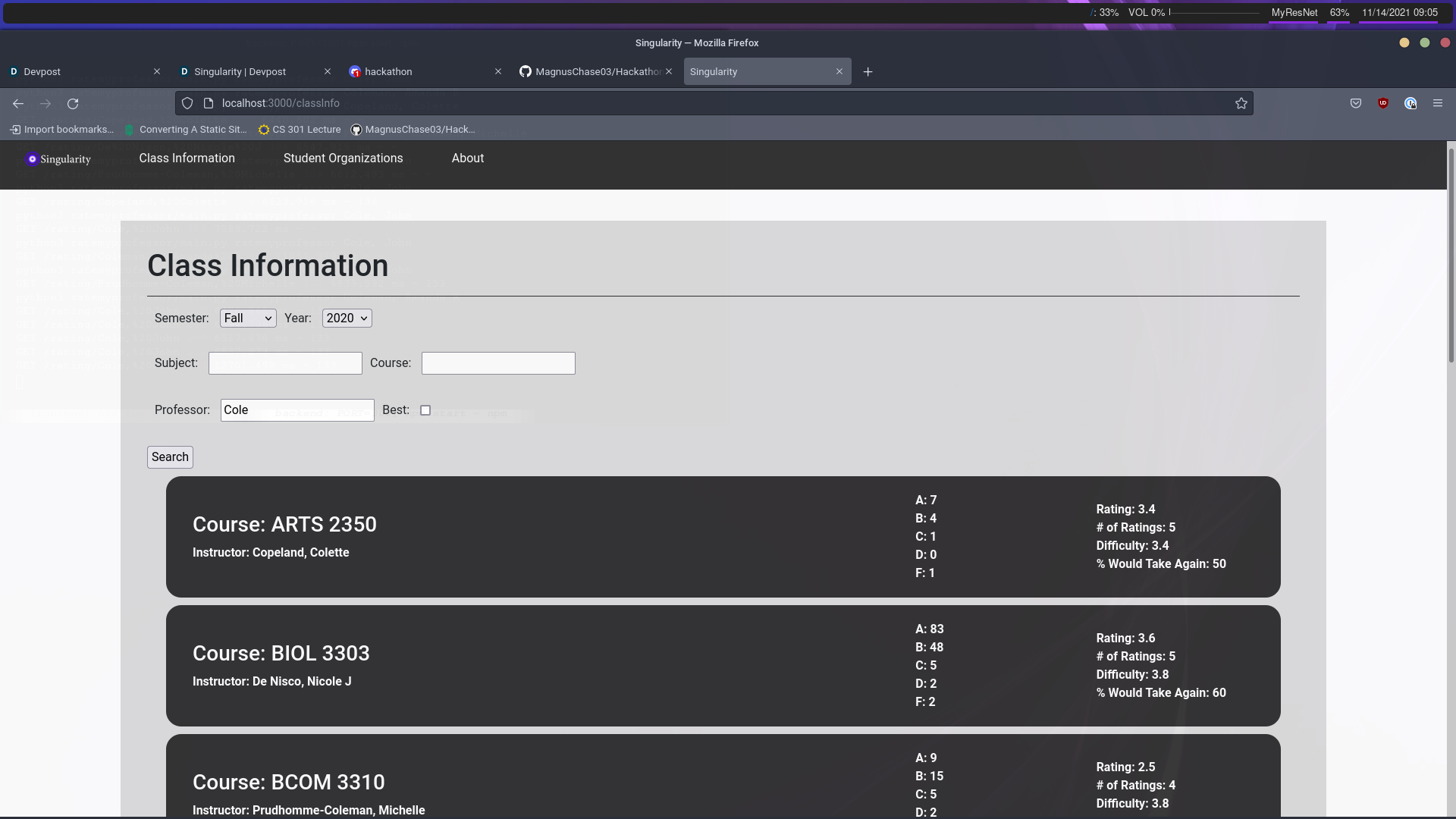Open Firefox hamburger menu

[1438, 104]
